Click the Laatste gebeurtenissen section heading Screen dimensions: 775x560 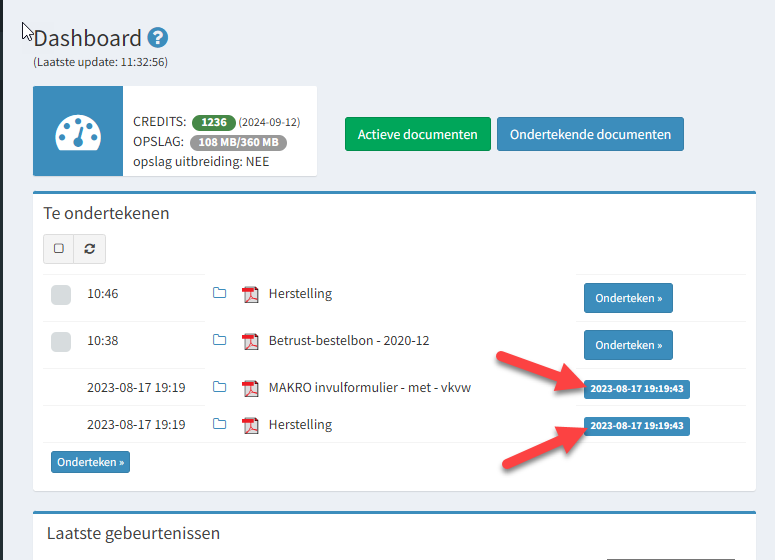coord(133,533)
